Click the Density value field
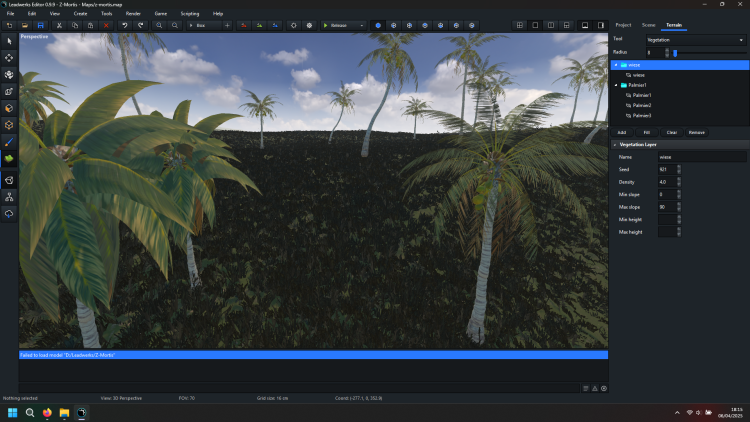Image resolution: width=750 pixels, height=422 pixels. [665, 182]
